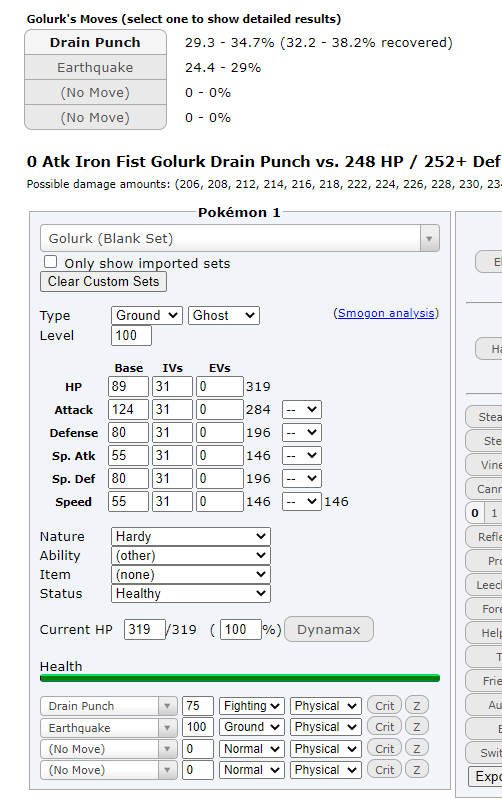This screenshot has width=502, height=800.
Task: Open the Drain Punch move selector
Action: click(109, 706)
